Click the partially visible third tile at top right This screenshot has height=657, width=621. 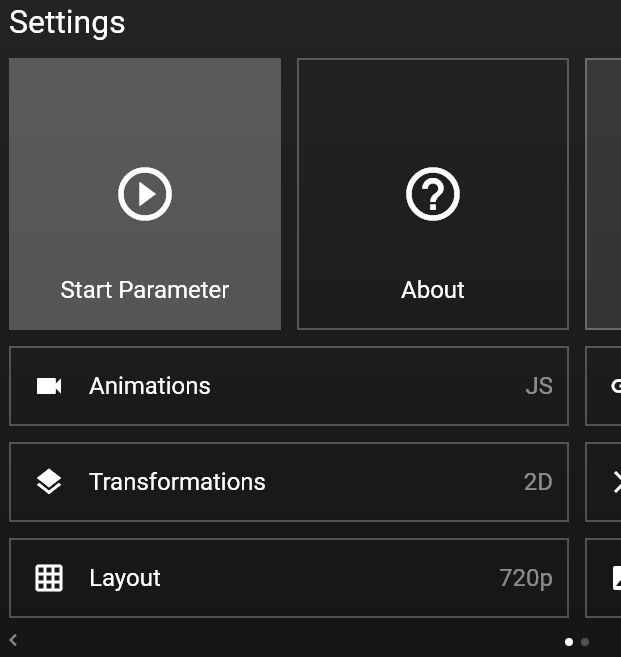(x=603, y=194)
